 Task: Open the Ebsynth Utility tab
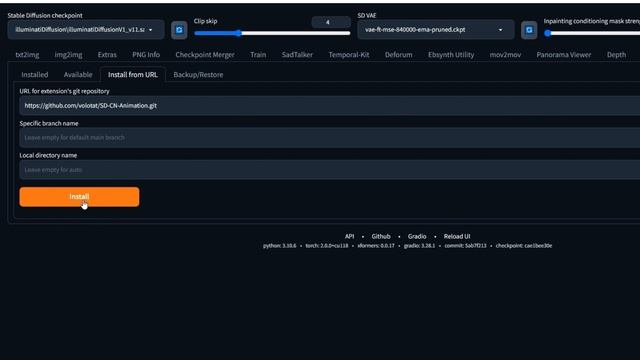tap(451, 55)
